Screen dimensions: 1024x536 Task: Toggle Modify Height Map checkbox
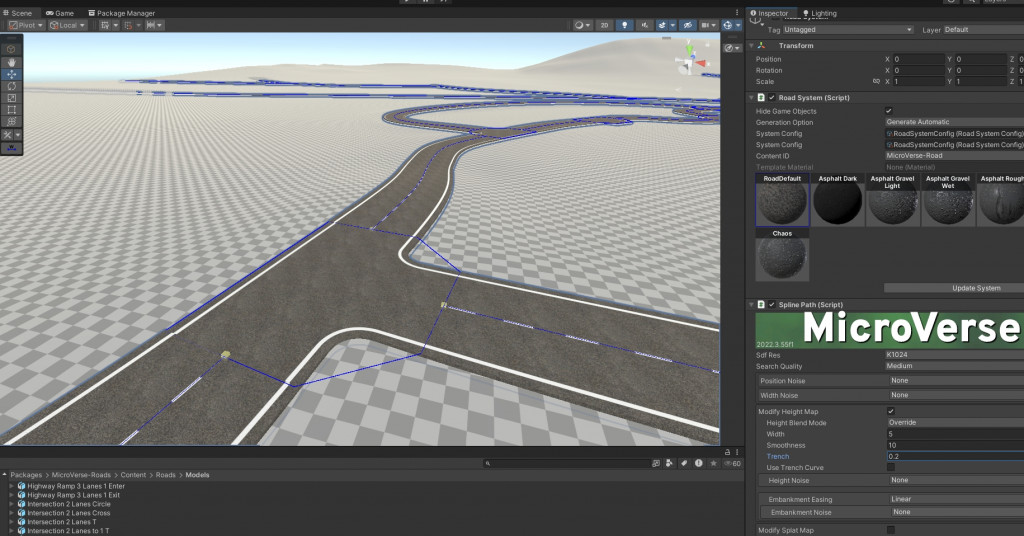pos(891,411)
